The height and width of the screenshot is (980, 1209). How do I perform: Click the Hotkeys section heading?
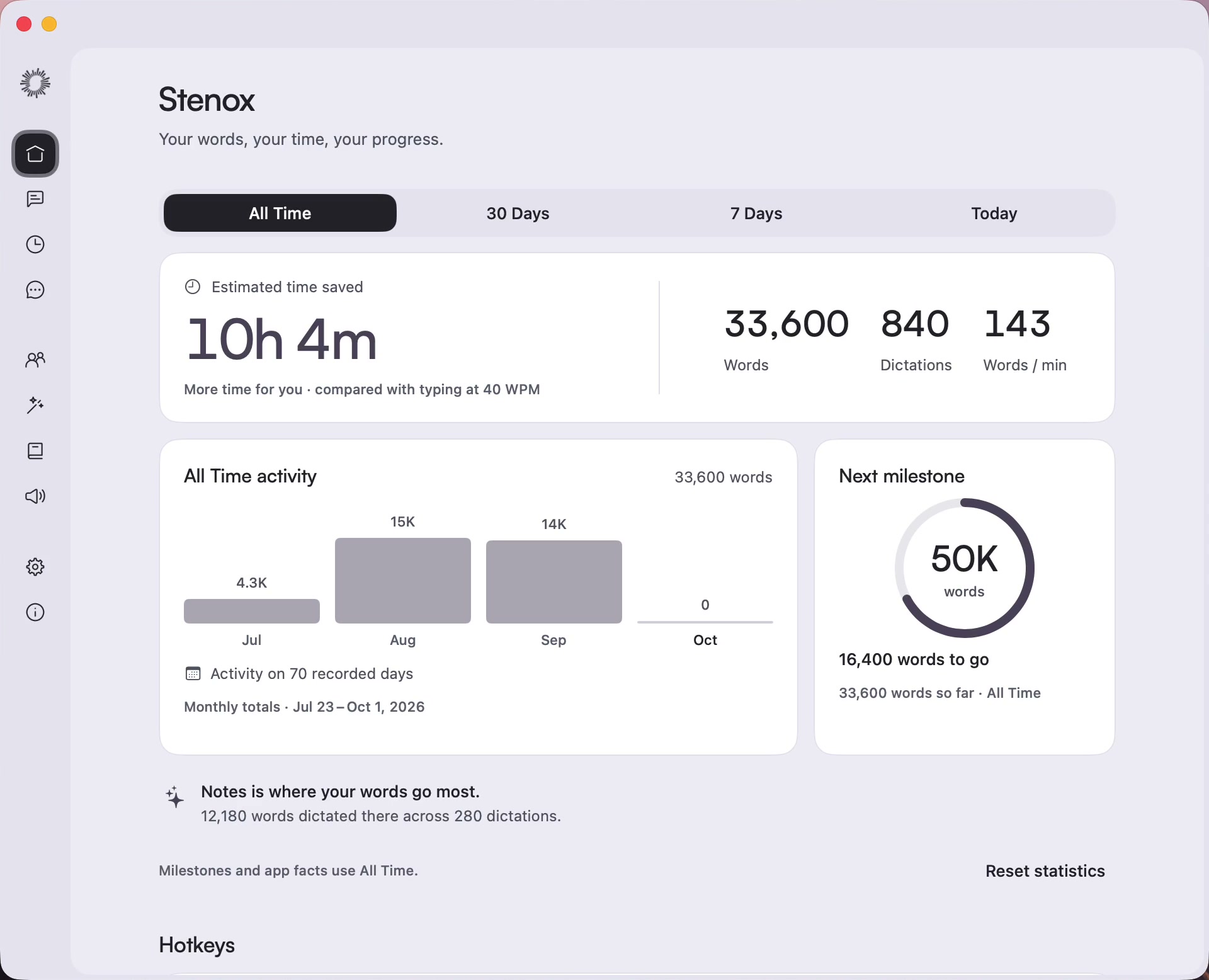197,945
